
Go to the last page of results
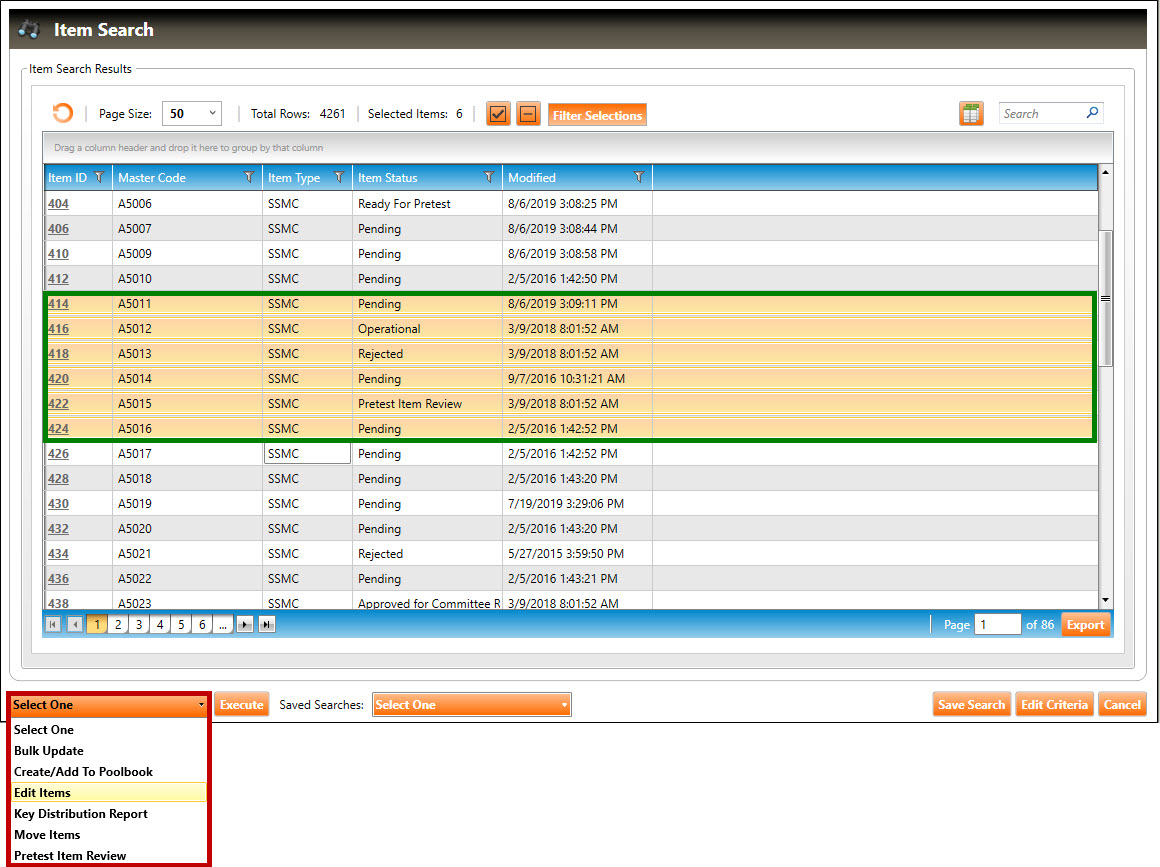pyautogui.click(x=267, y=625)
